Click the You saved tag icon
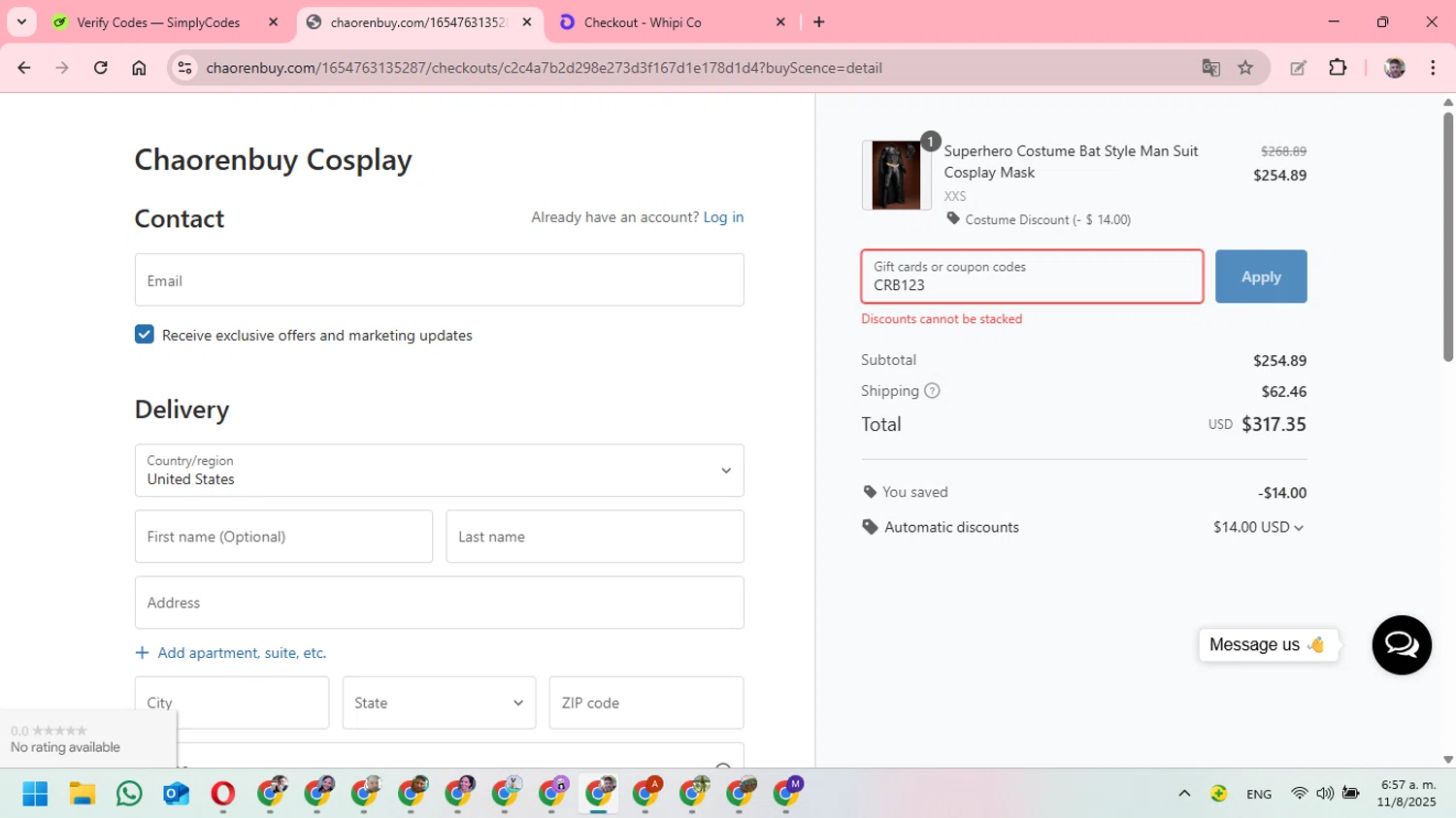The image size is (1456, 818). 870,492
